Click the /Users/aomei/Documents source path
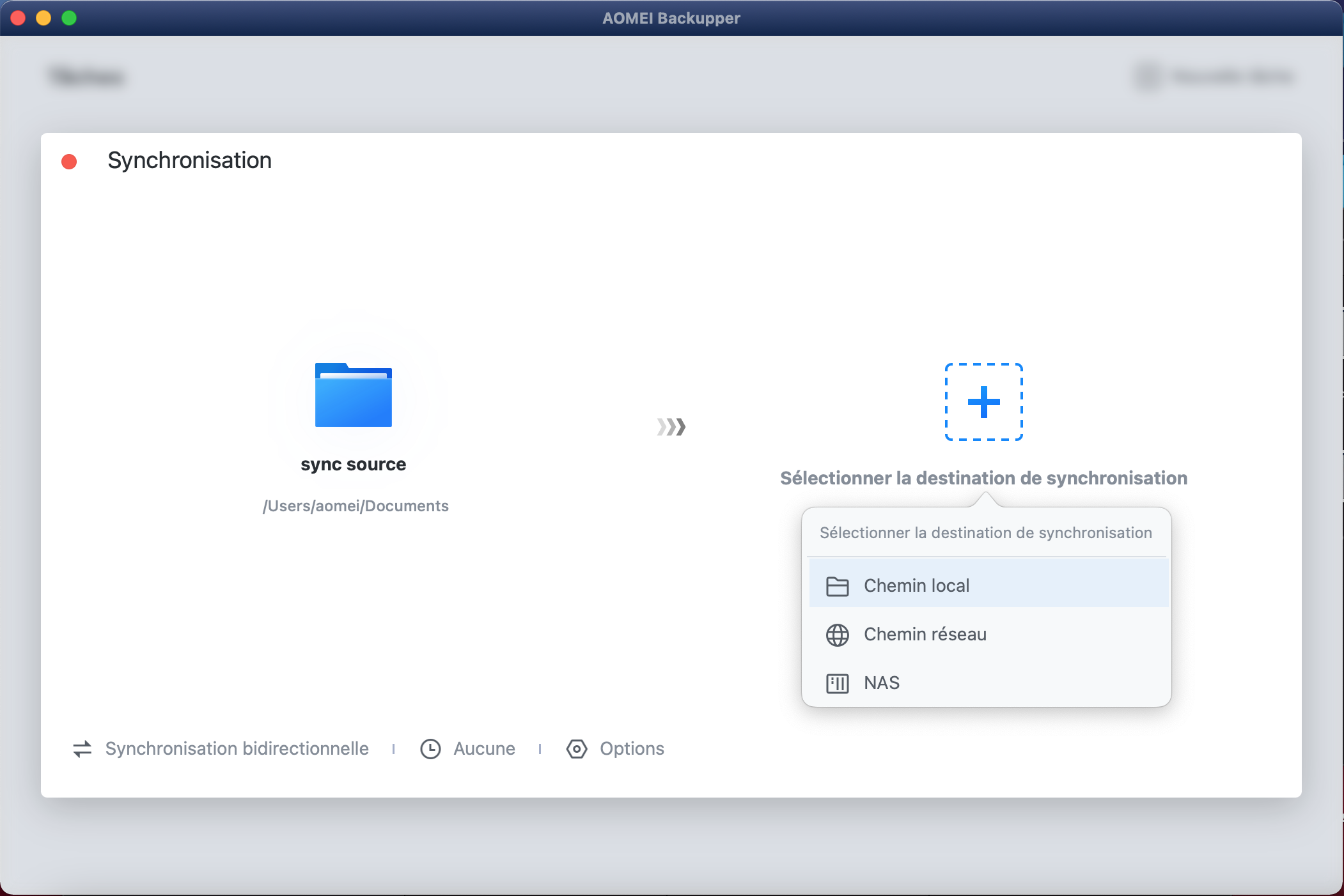The image size is (1344, 896). pos(356,506)
